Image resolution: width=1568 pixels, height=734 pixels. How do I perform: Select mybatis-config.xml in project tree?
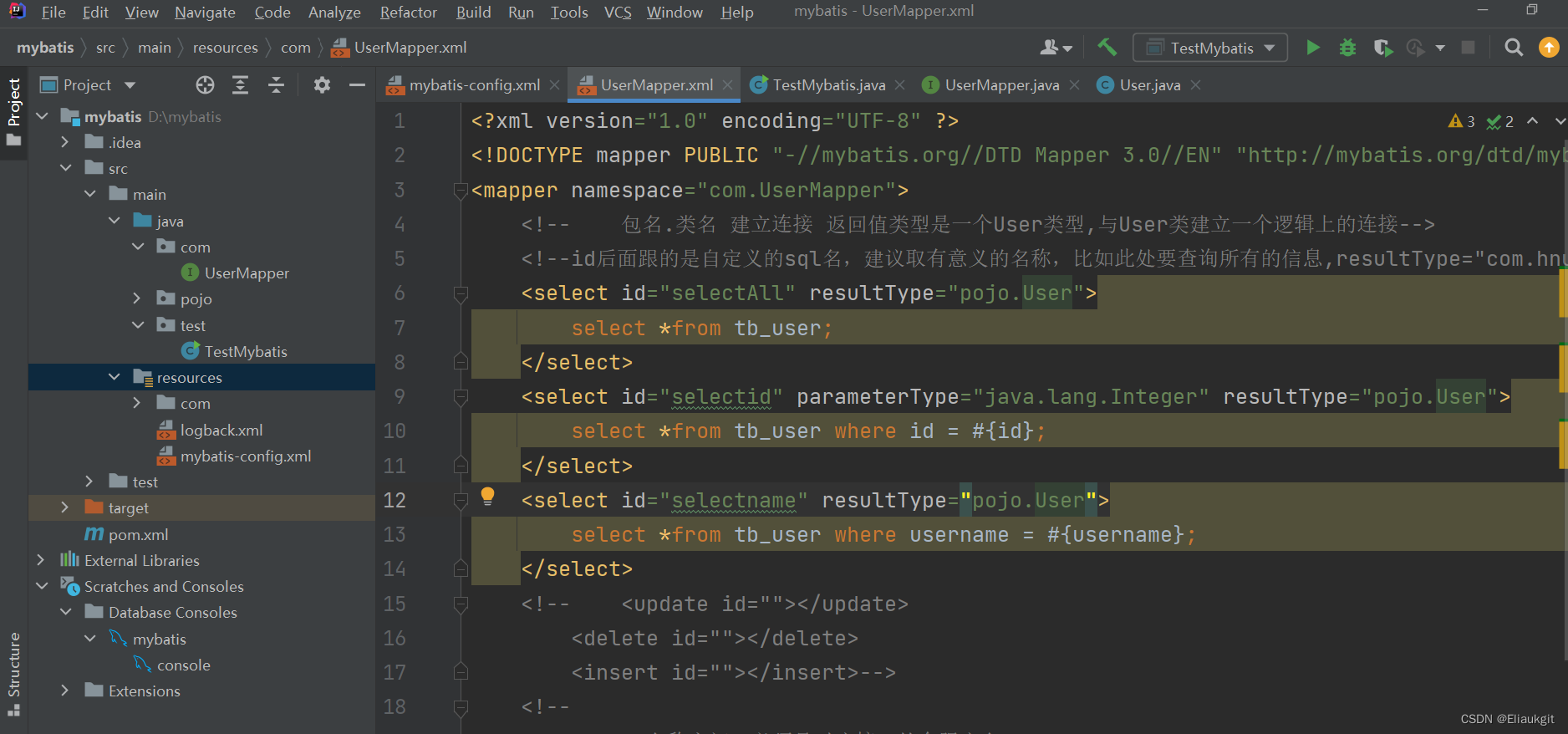(246, 456)
